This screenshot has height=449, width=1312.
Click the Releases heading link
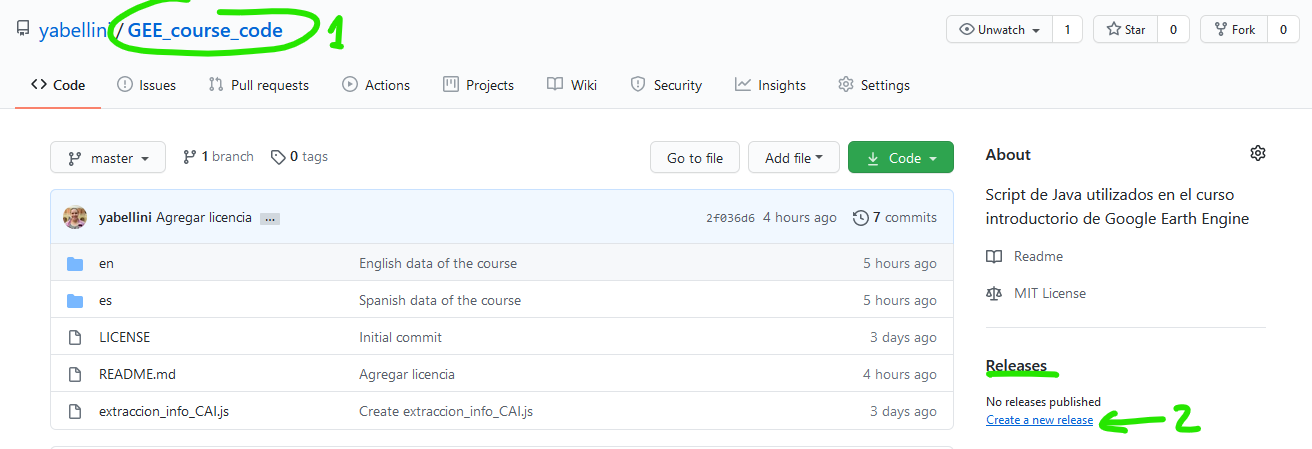[x=1016, y=365]
